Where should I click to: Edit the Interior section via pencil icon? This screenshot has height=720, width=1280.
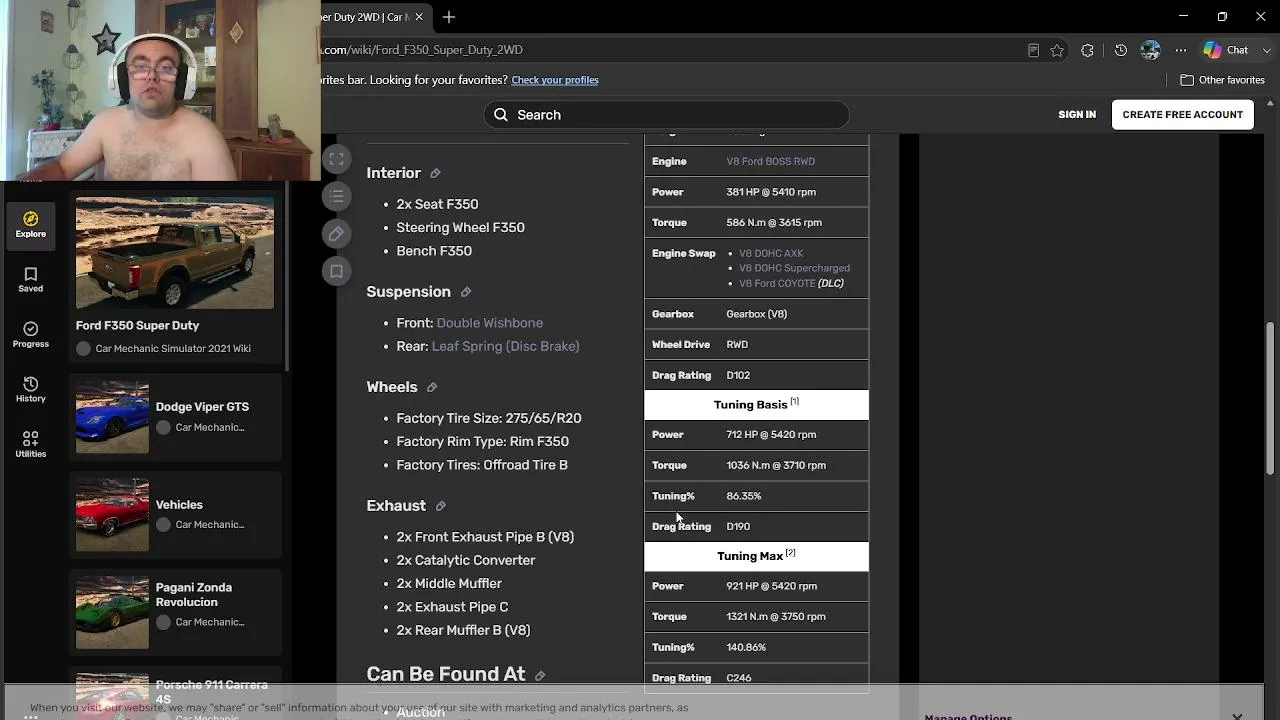435,174
